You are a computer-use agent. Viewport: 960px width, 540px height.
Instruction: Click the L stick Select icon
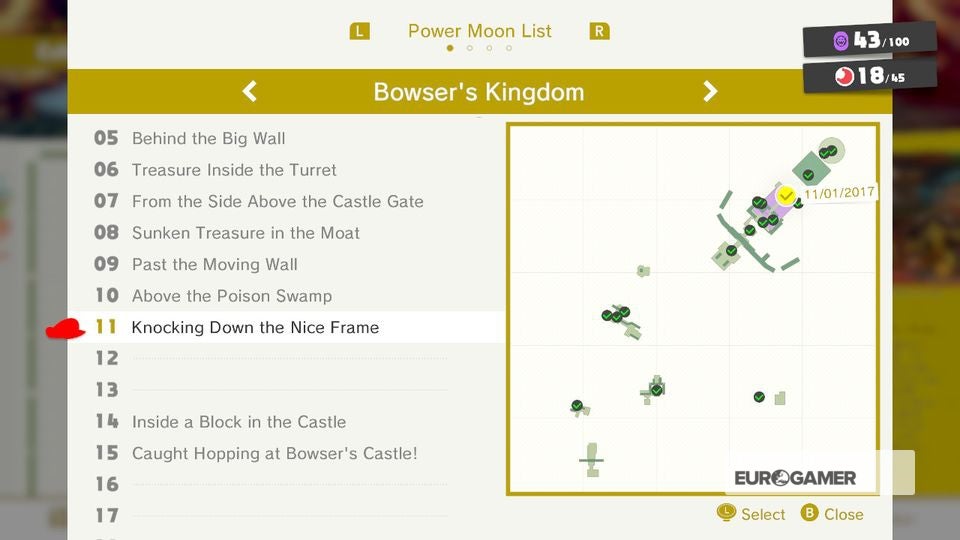click(x=726, y=512)
